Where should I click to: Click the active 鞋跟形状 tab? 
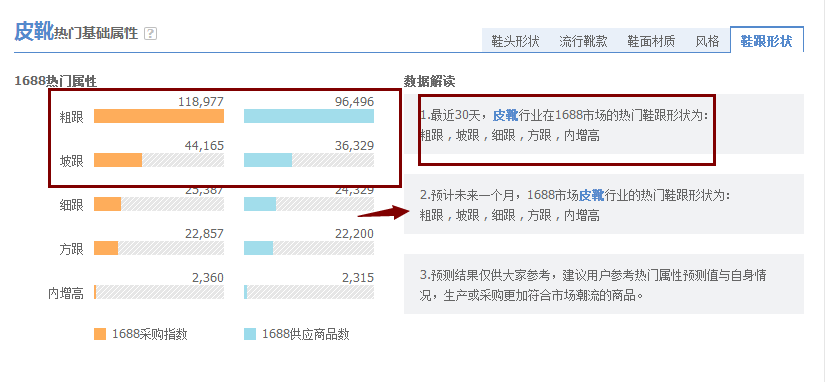click(767, 41)
